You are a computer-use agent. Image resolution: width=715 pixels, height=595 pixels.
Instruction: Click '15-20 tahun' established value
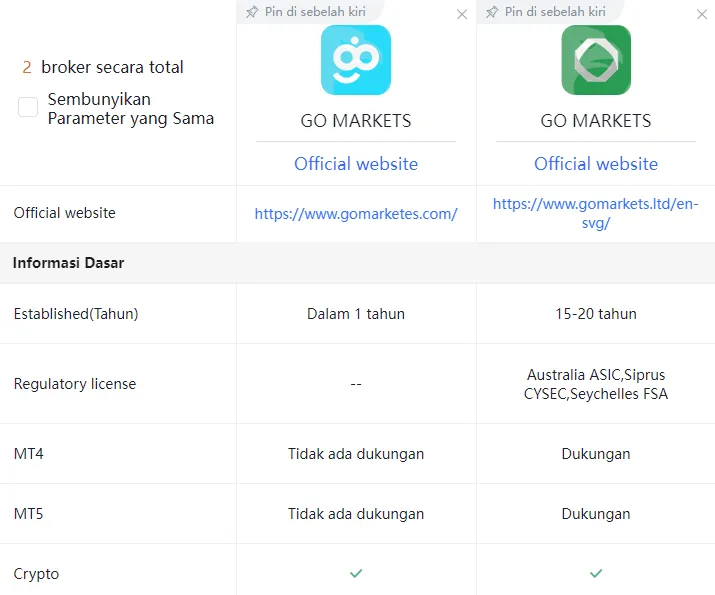tap(596, 314)
